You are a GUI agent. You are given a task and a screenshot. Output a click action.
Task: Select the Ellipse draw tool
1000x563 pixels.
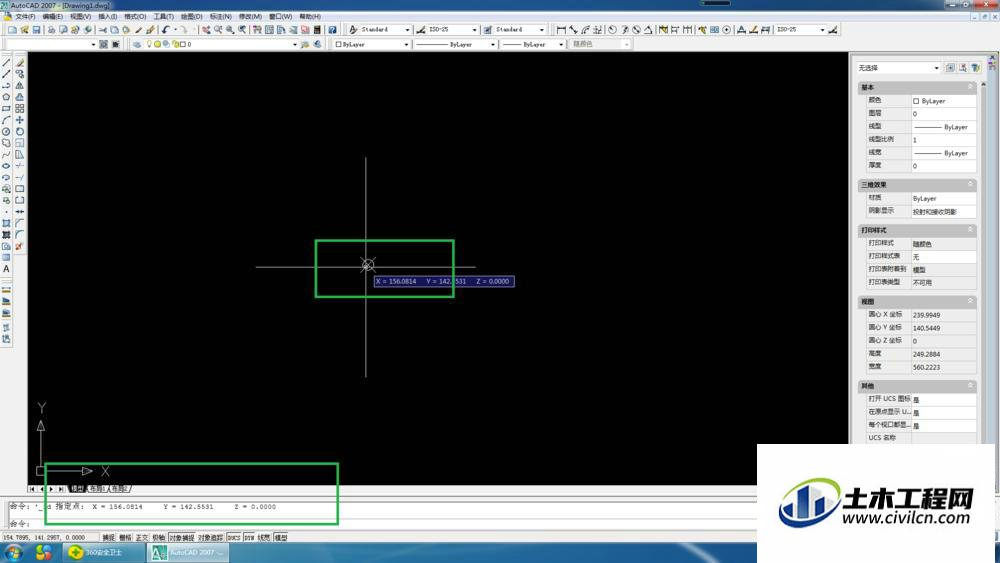pos(6,166)
